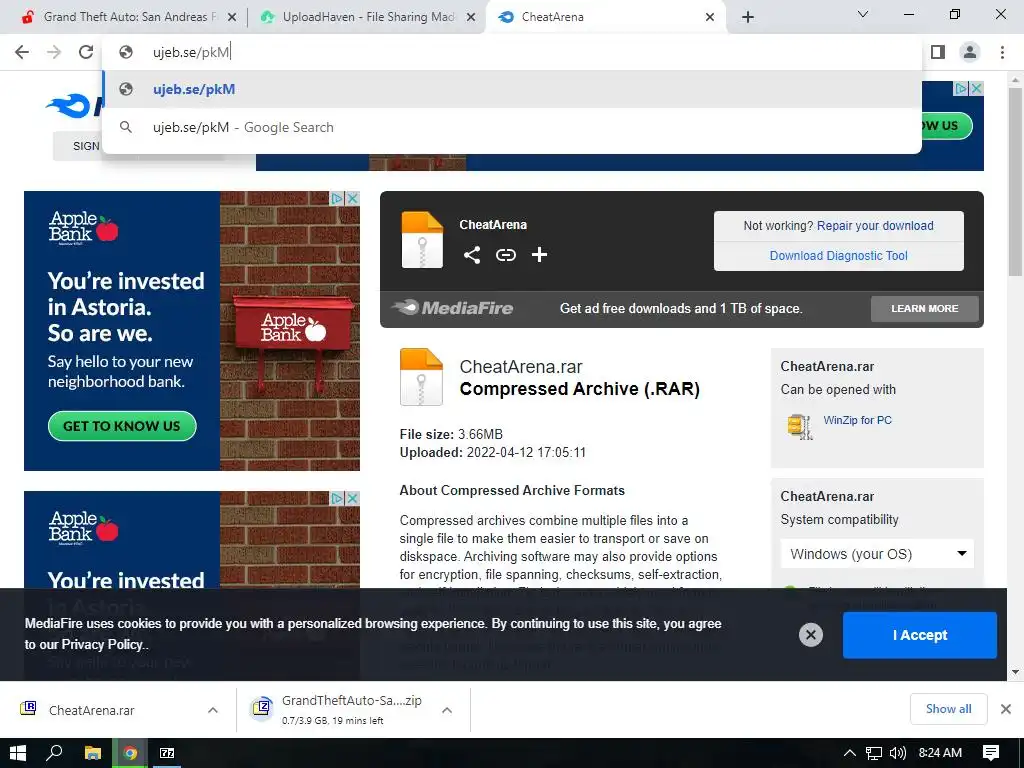This screenshot has width=1024, height=768.
Task: Expand CheatArena.rar download options chevron
Action: click(213, 710)
